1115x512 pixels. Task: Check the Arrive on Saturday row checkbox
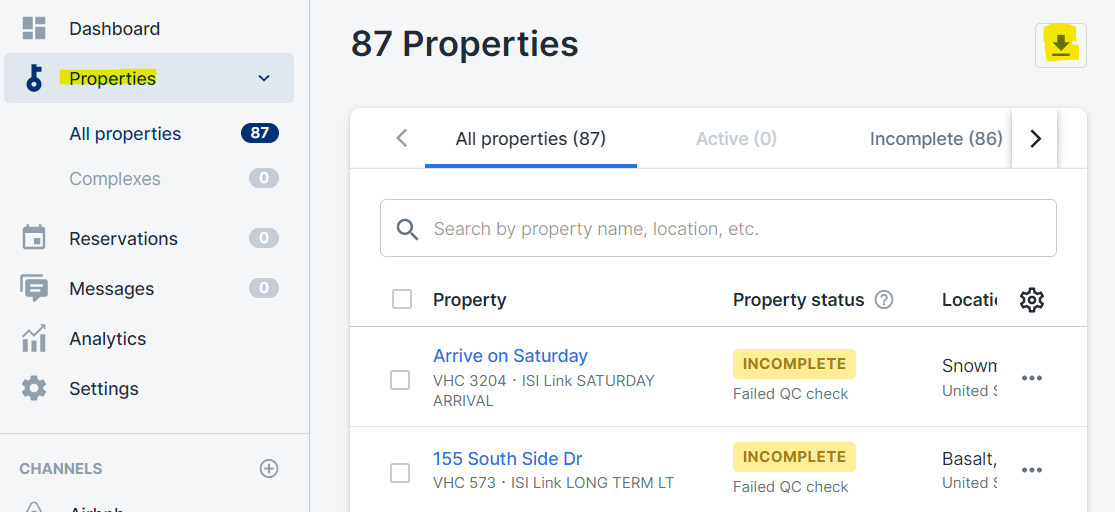tap(400, 380)
